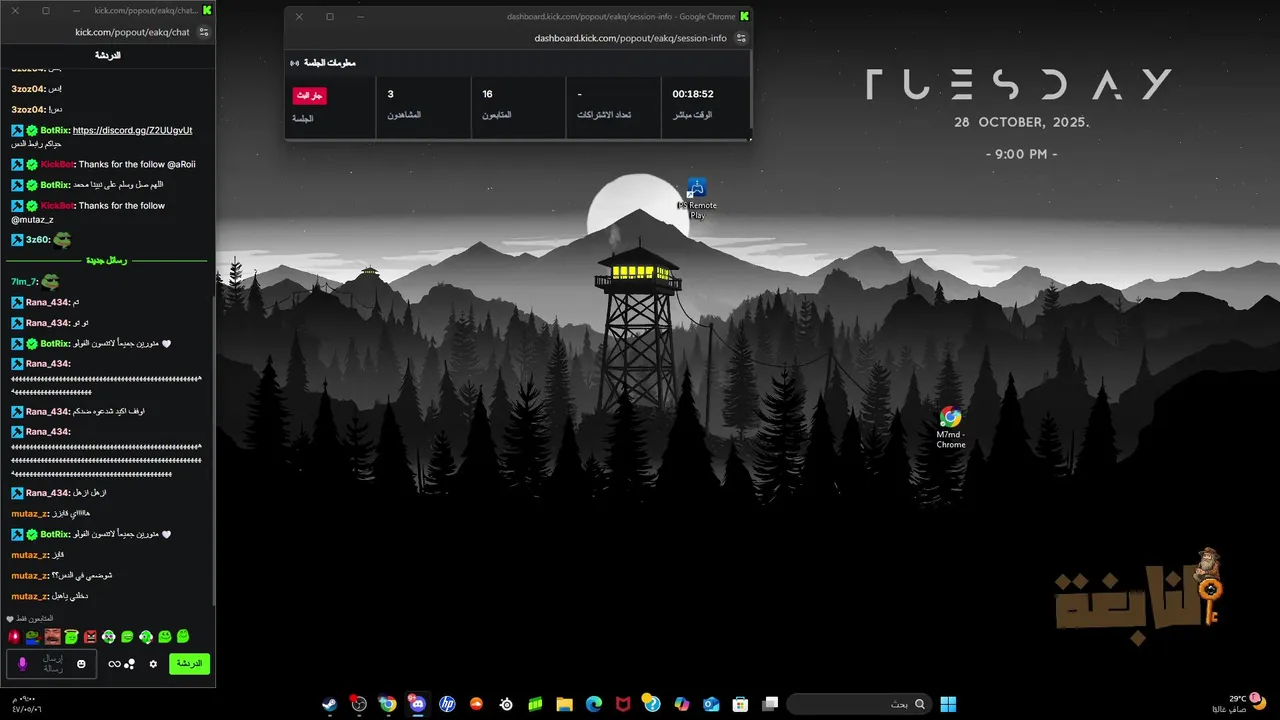Click Rana_434 name beside message تم

48,302
